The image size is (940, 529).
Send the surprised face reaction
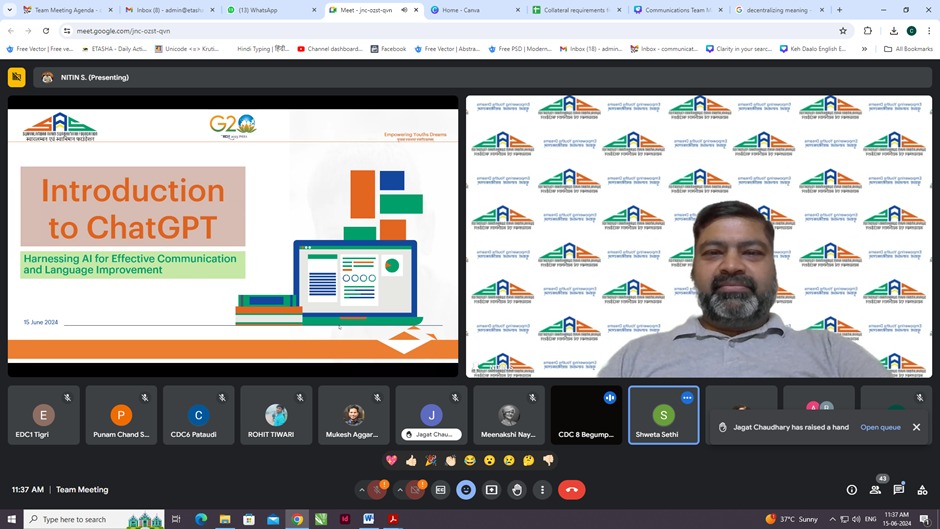490,460
